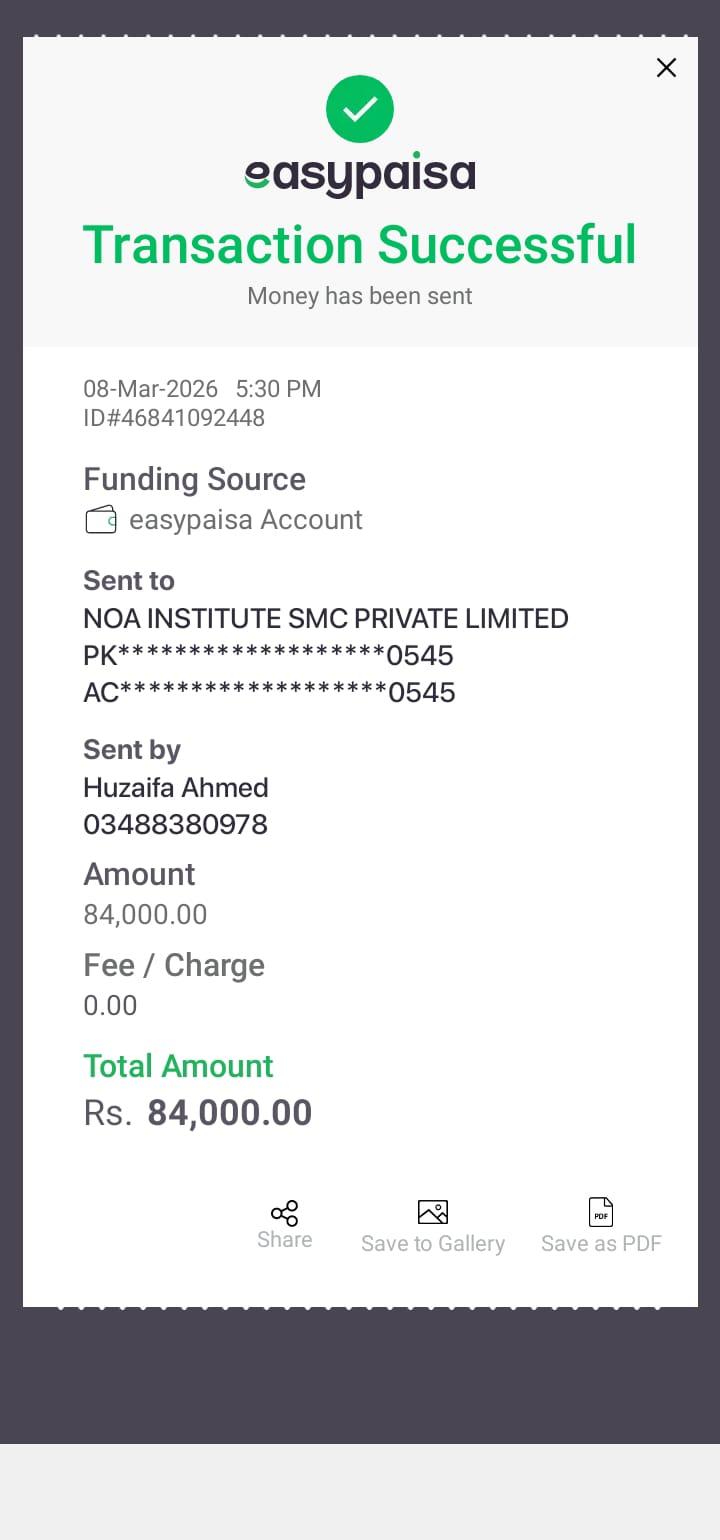Tap sender name Huzaifa Ahmed
Viewport: 720px width, 1540px height.
coord(176,788)
